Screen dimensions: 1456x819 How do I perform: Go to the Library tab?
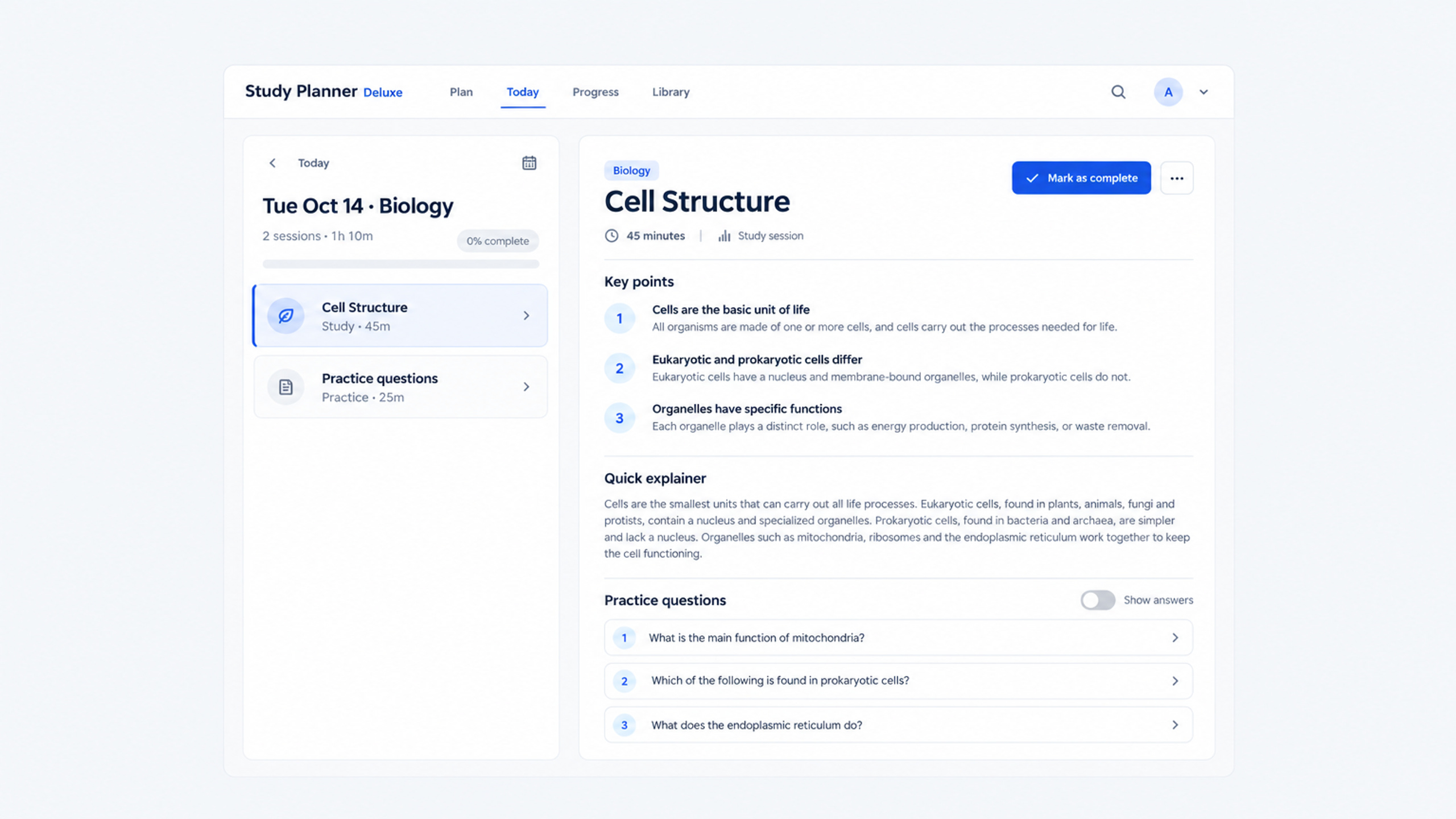click(671, 92)
